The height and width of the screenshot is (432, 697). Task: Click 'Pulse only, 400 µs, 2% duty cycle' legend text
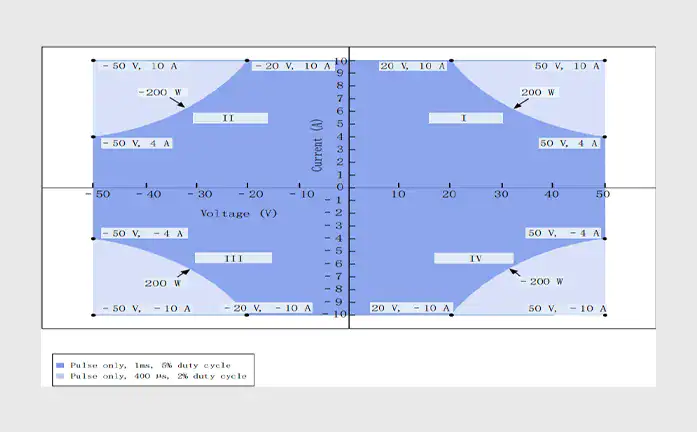158,376
